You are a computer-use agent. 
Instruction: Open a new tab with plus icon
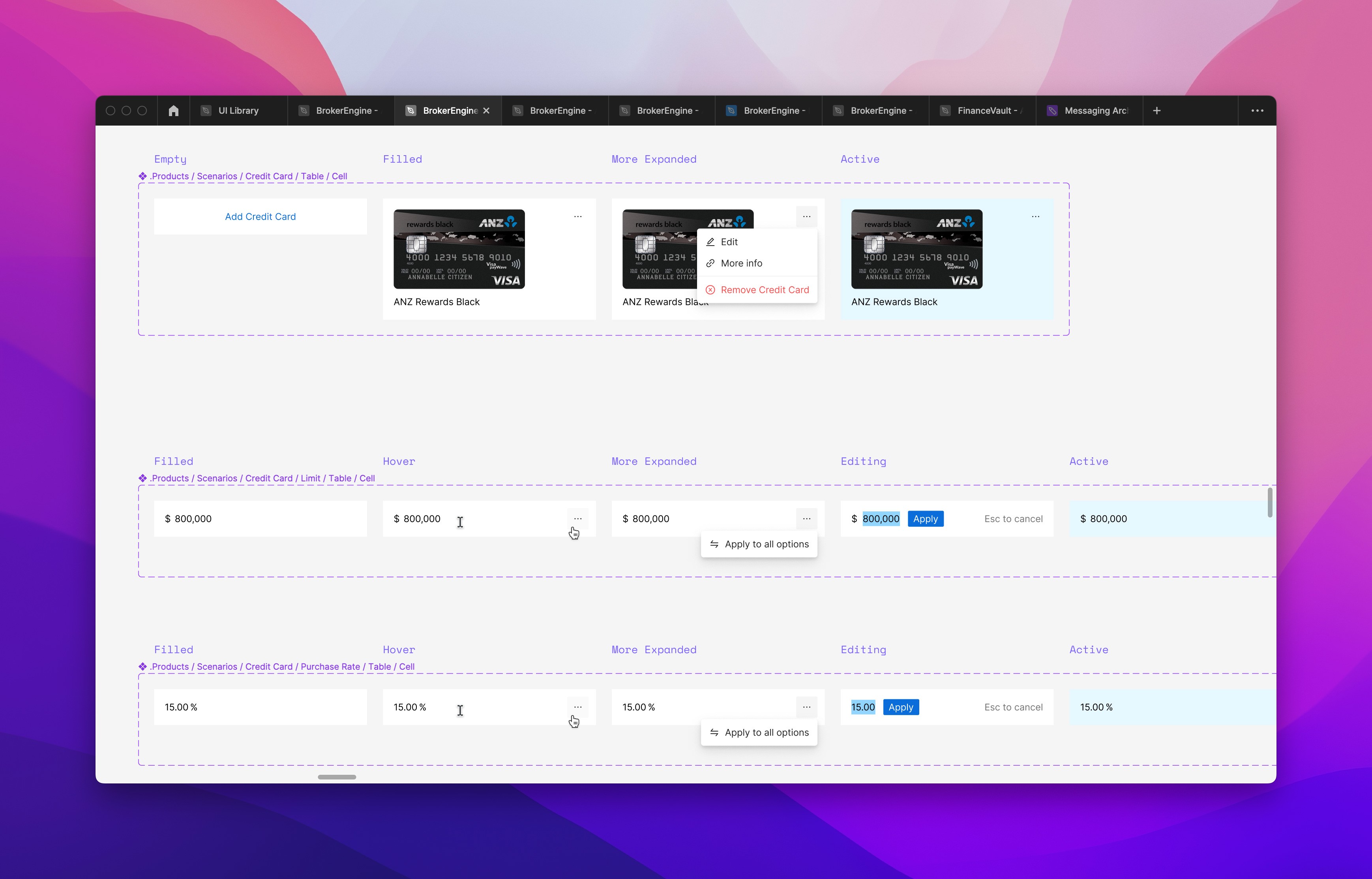coord(1156,111)
